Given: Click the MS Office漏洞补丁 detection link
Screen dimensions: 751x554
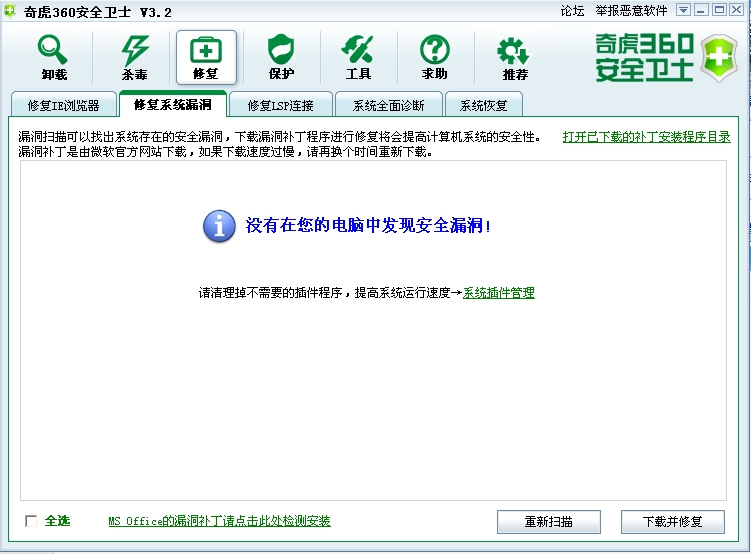Looking at the screenshot, I should [219, 521].
